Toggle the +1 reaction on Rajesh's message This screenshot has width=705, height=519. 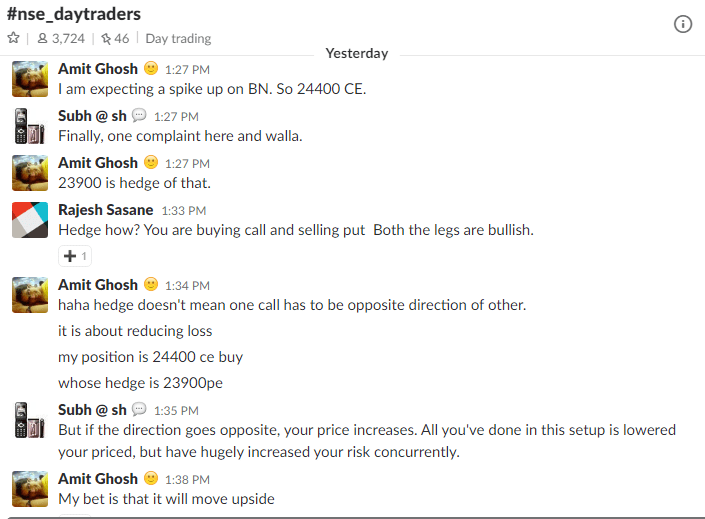point(75,256)
